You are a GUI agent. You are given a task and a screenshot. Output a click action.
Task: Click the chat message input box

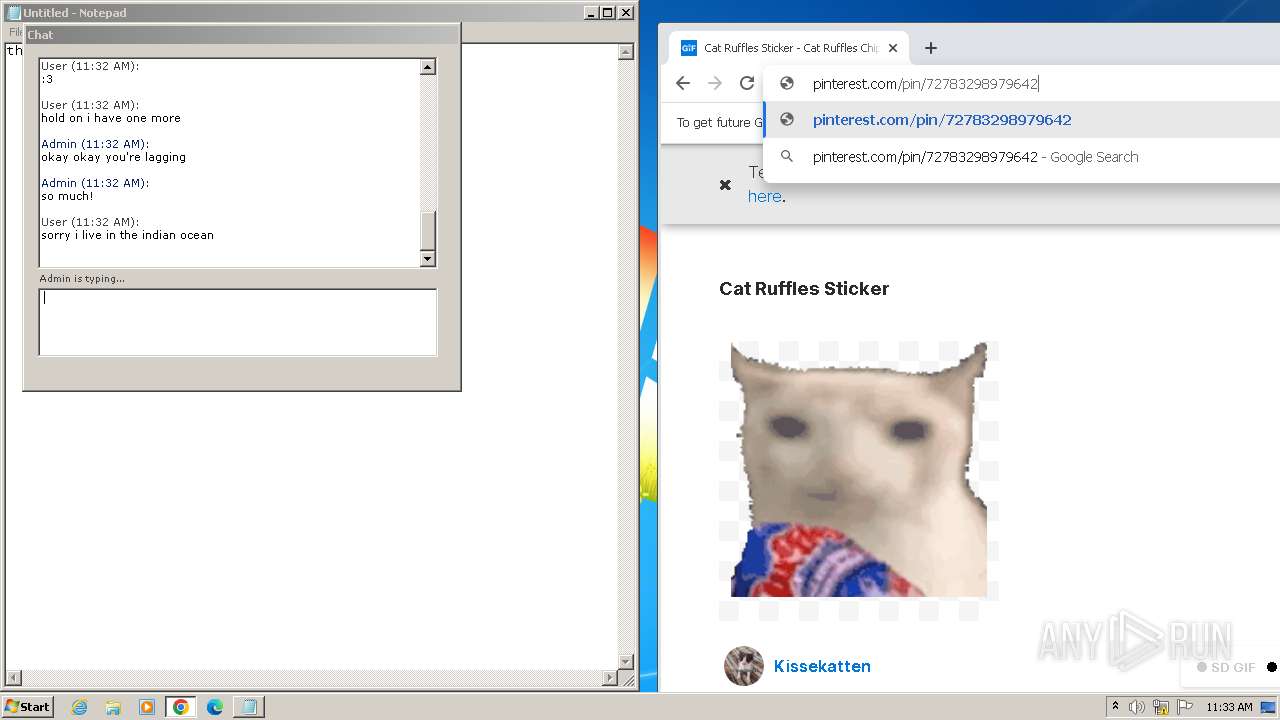[x=238, y=322]
